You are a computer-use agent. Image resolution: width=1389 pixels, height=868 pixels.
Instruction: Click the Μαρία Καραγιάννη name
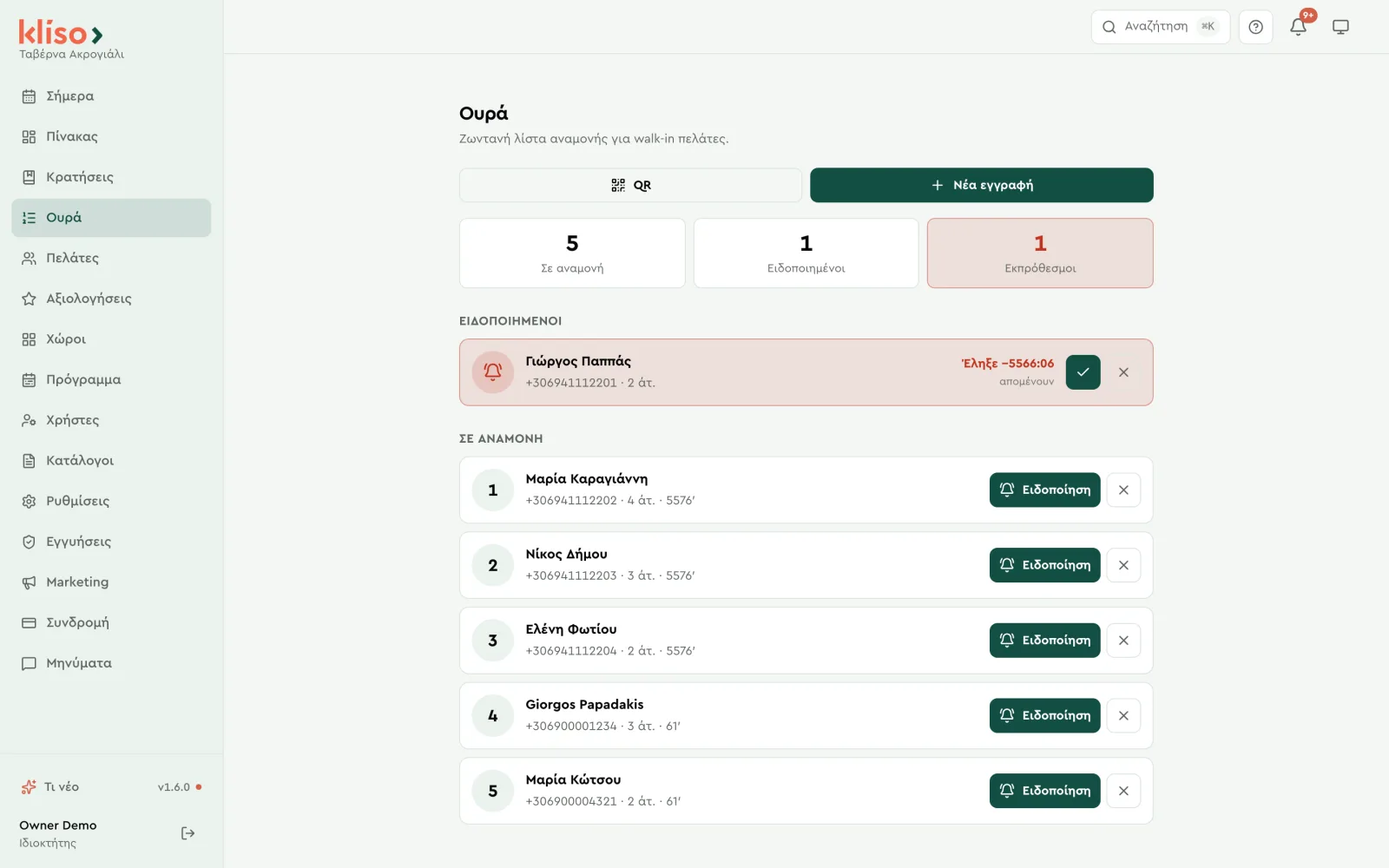[586, 479]
